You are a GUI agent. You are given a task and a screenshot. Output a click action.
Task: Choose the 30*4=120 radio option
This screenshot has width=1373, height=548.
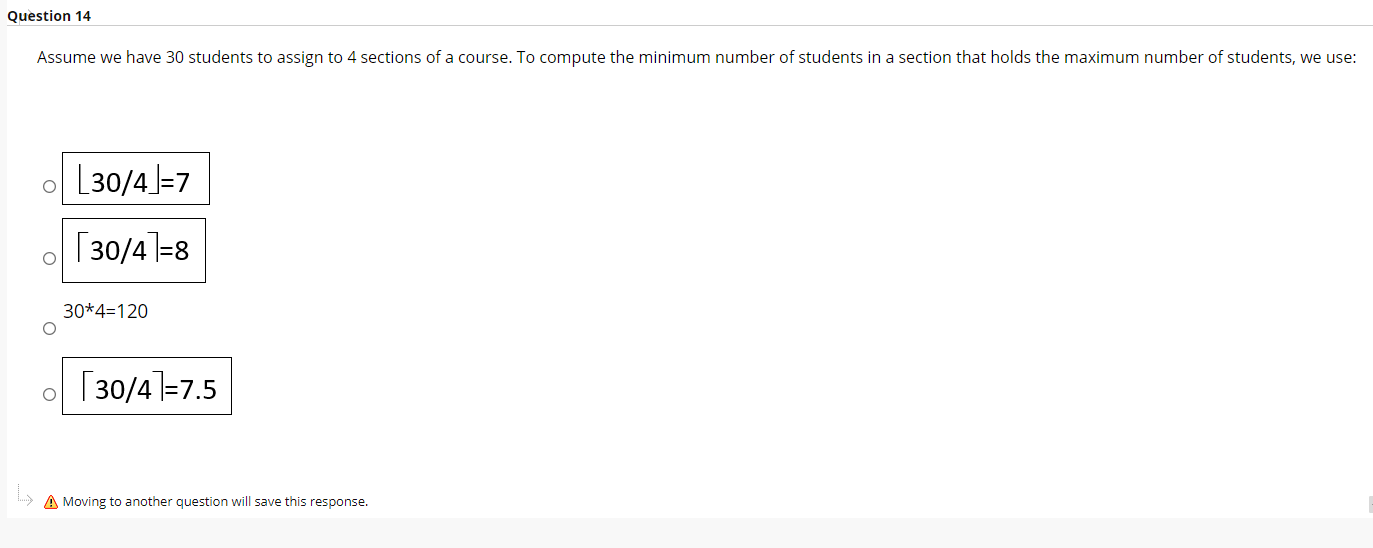(48, 329)
